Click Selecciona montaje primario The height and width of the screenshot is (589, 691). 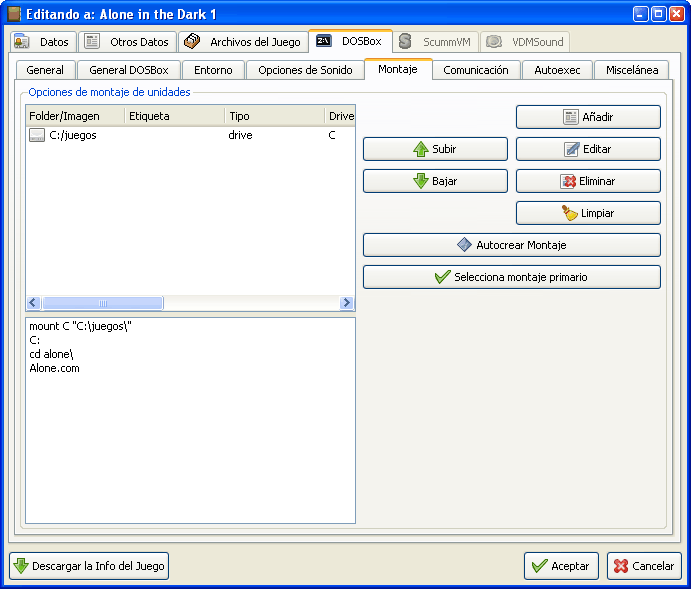point(512,277)
